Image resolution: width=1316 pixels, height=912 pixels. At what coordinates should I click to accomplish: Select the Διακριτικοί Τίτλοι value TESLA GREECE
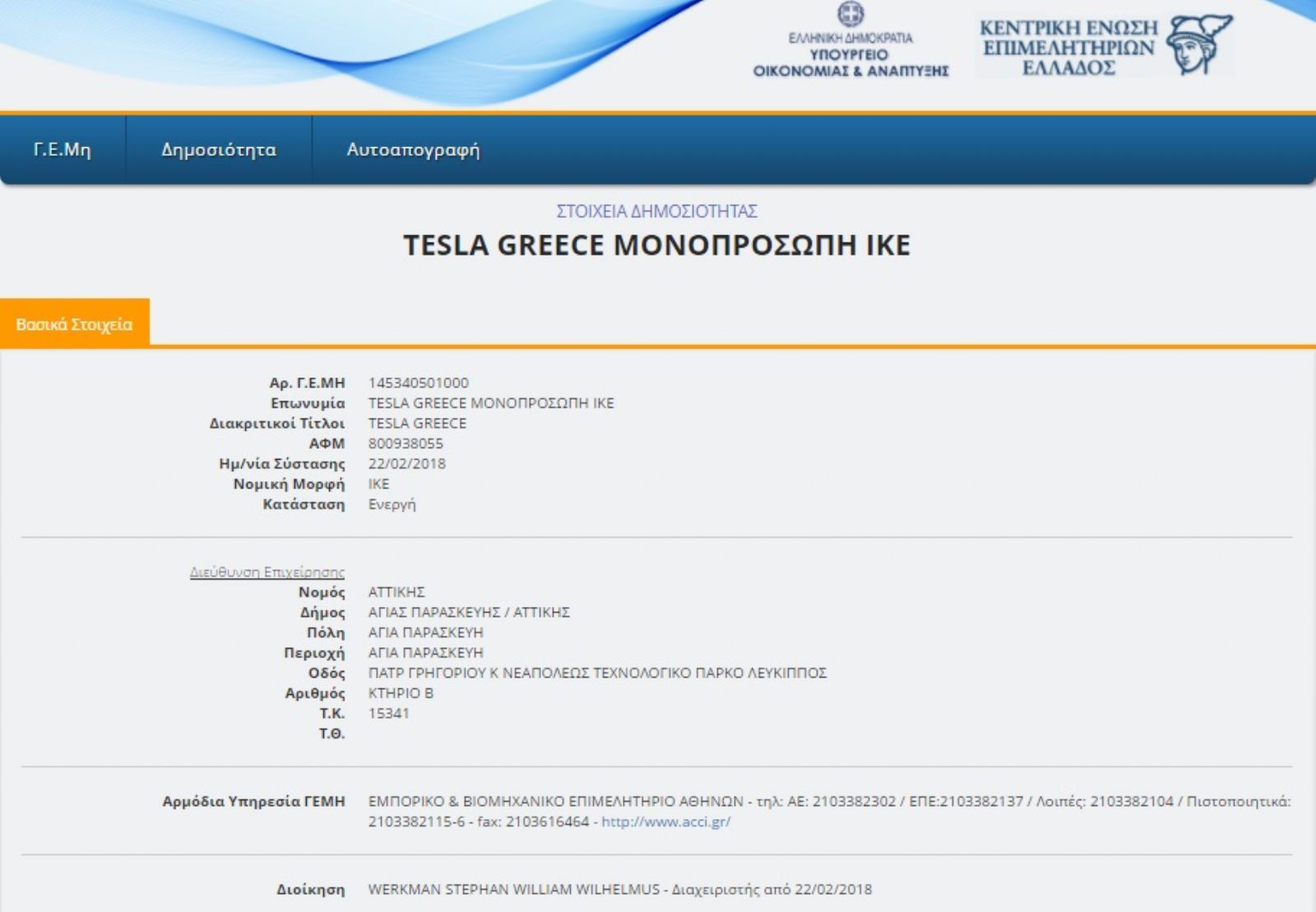[x=417, y=424]
